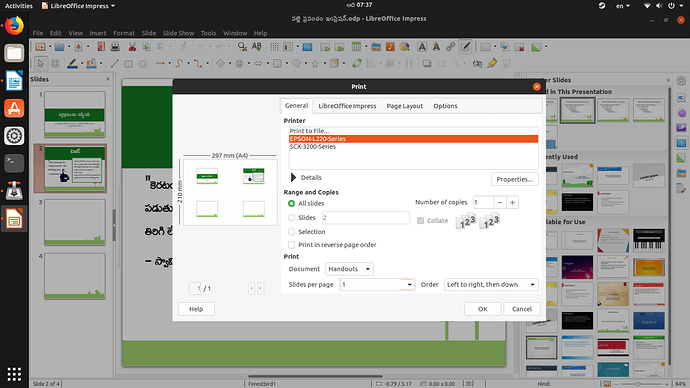This screenshot has width=690, height=388.
Task: Click OK to print
Action: click(x=482, y=309)
